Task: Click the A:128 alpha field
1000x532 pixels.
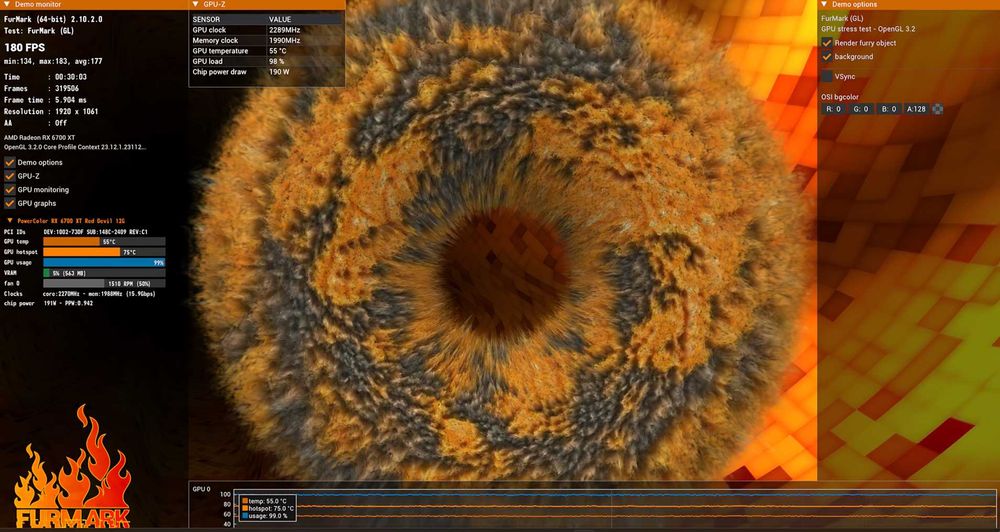Action: (916, 109)
